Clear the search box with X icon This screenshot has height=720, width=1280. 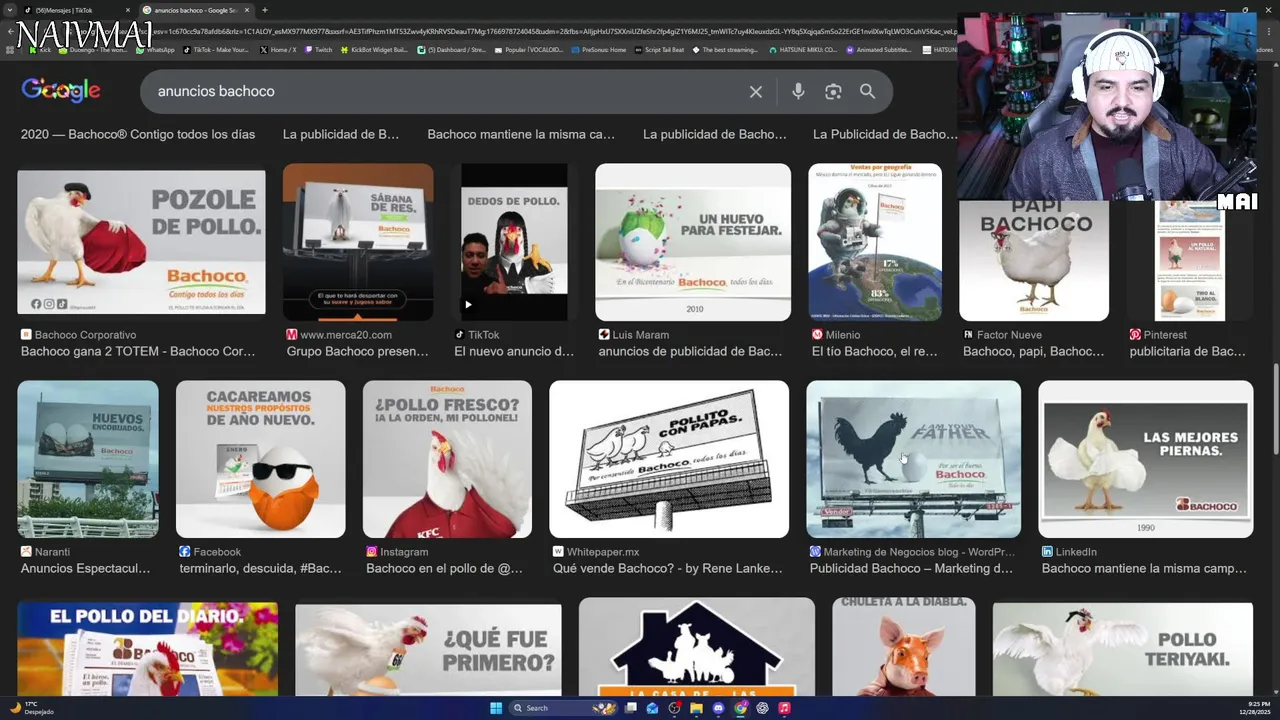click(x=756, y=92)
